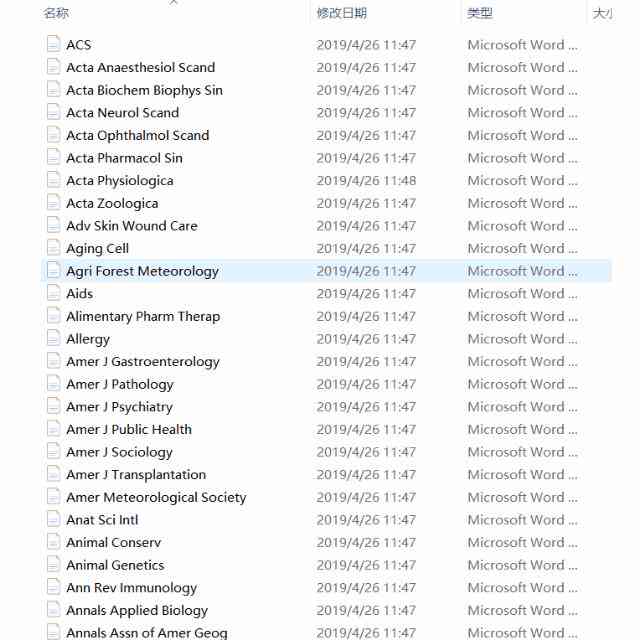This screenshot has width=640, height=640.
Task: Click the ACS file icon
Action: (x=53, y=44)
